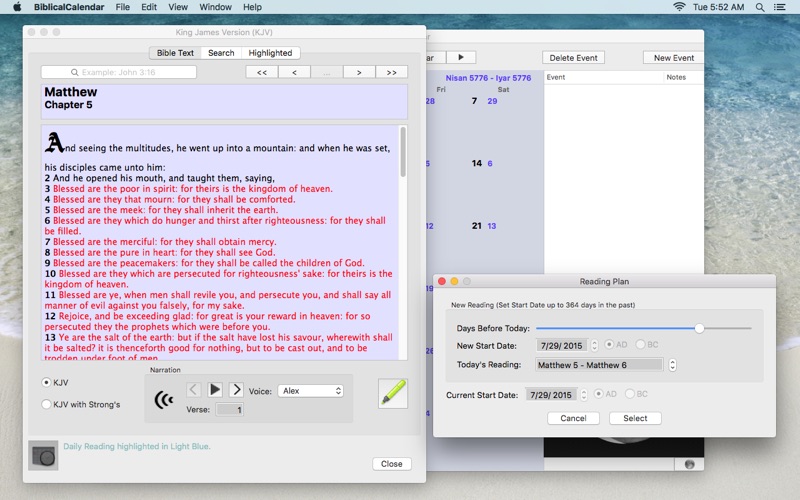Click the Bible text vertical scrollbar
The image size is (800, 500).
(x=403, y=153)
